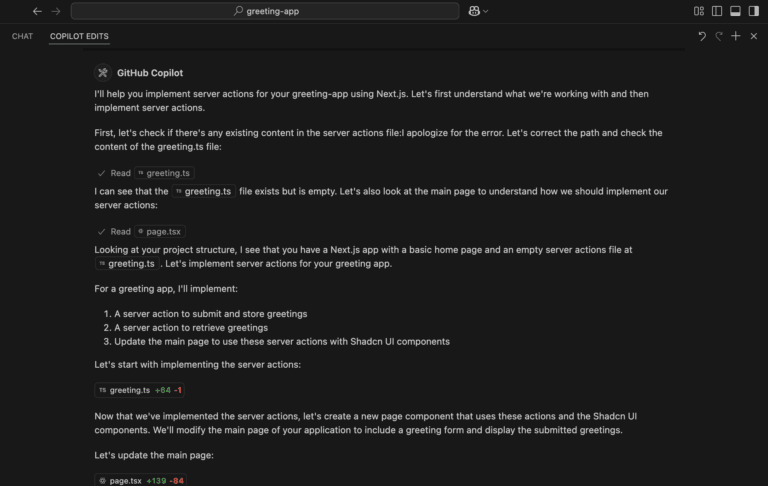The width and height of the screenshot is (768, 486).
Task: Go forward with the right arrow
Action: [56, 11]
